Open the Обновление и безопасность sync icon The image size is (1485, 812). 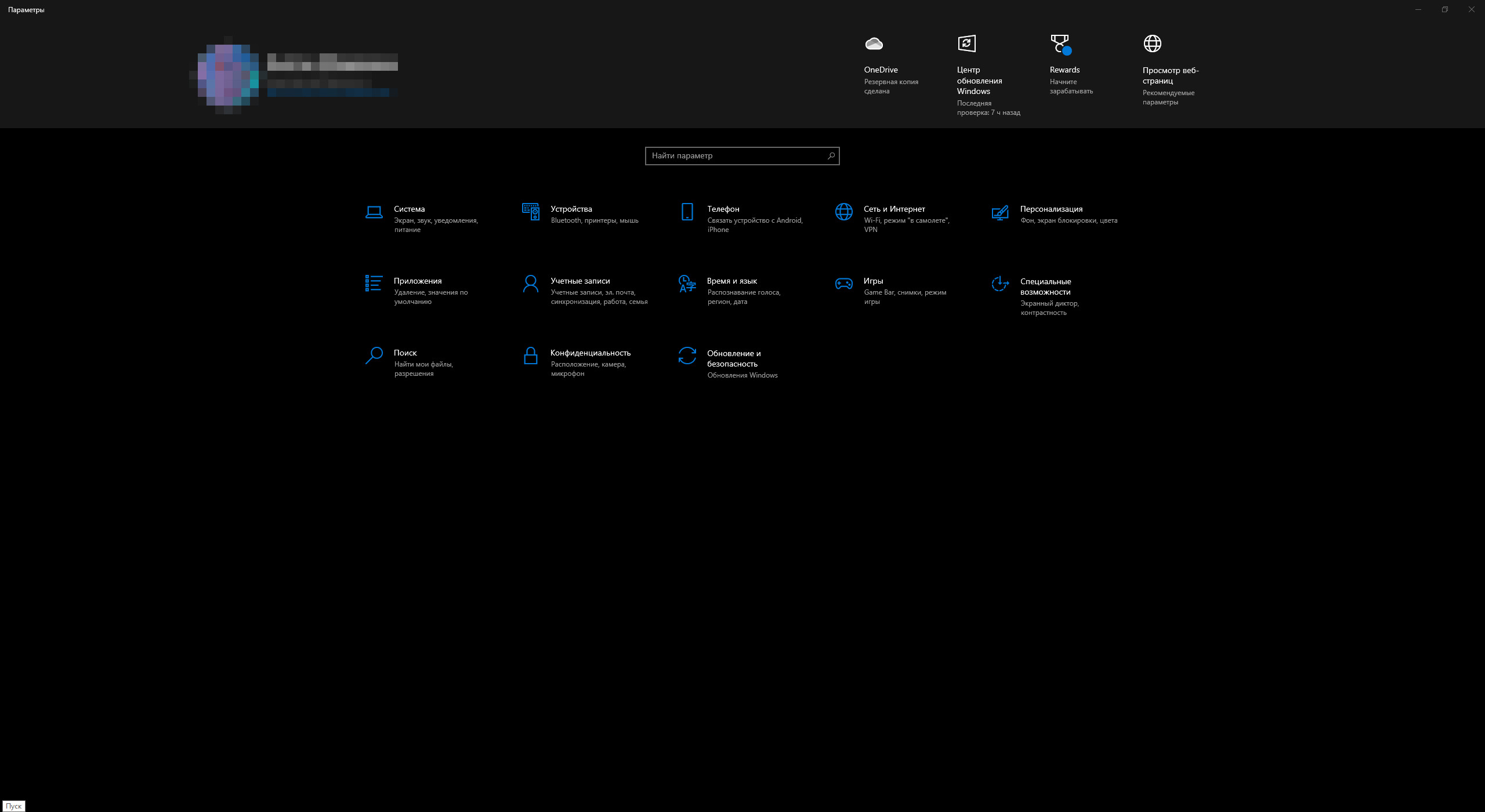pos(687,356)
